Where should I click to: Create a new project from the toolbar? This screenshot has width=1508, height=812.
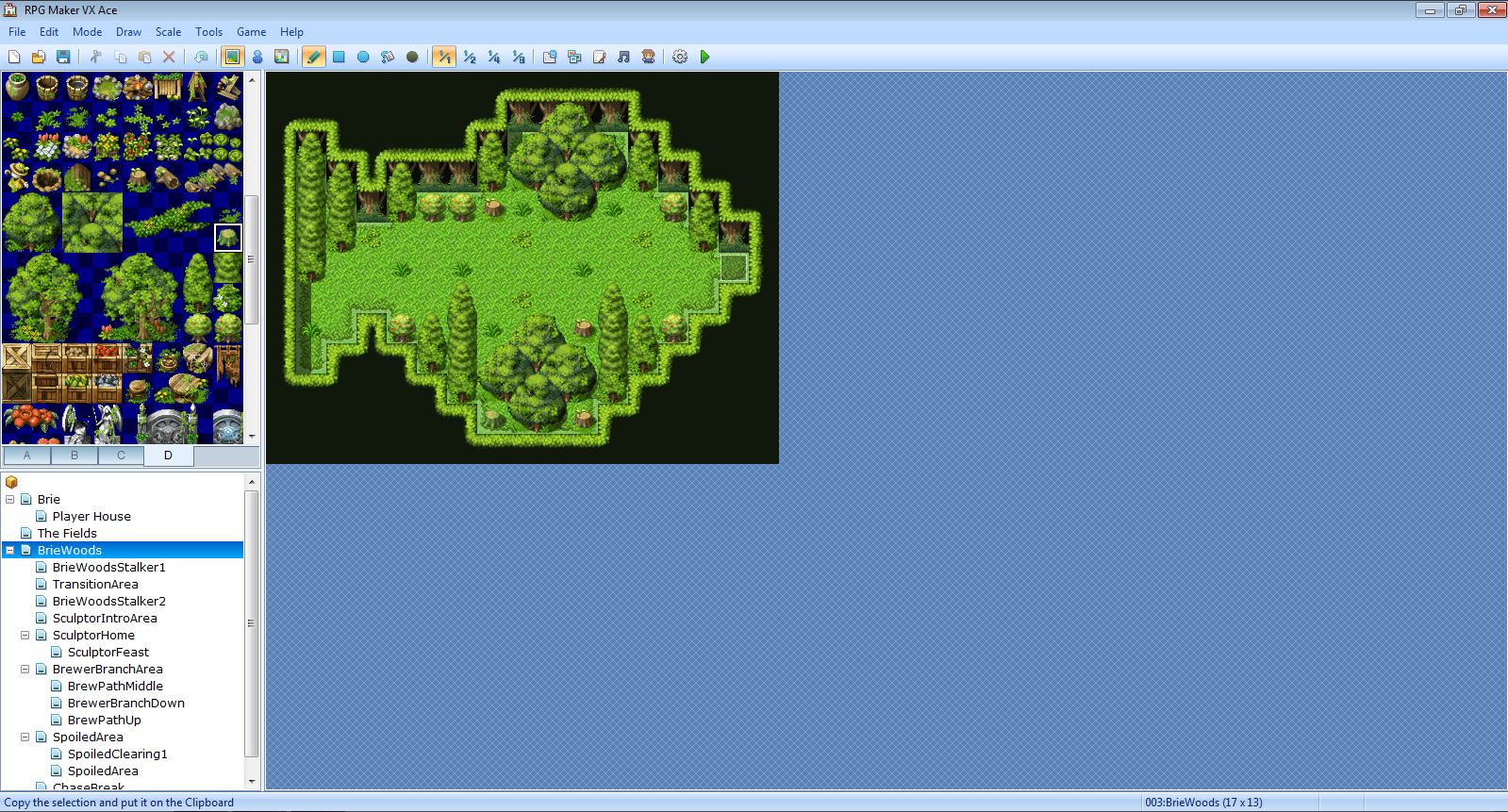click(14, 57)
